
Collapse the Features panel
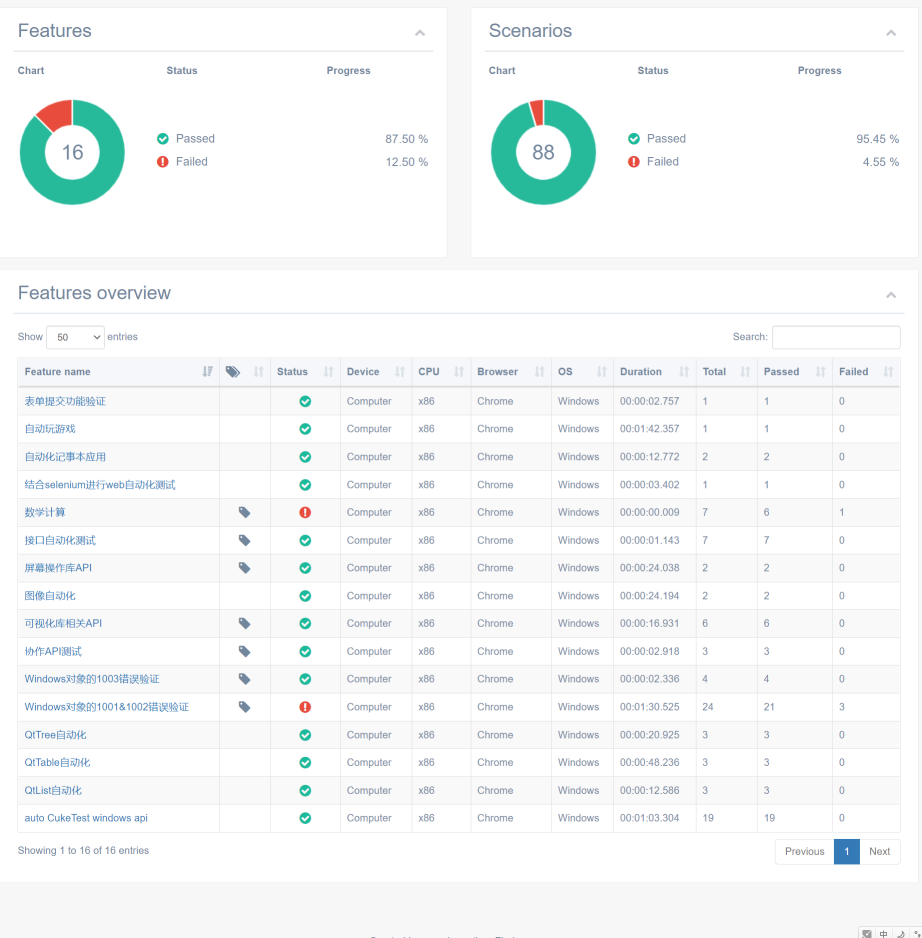(x=420, y=33)
